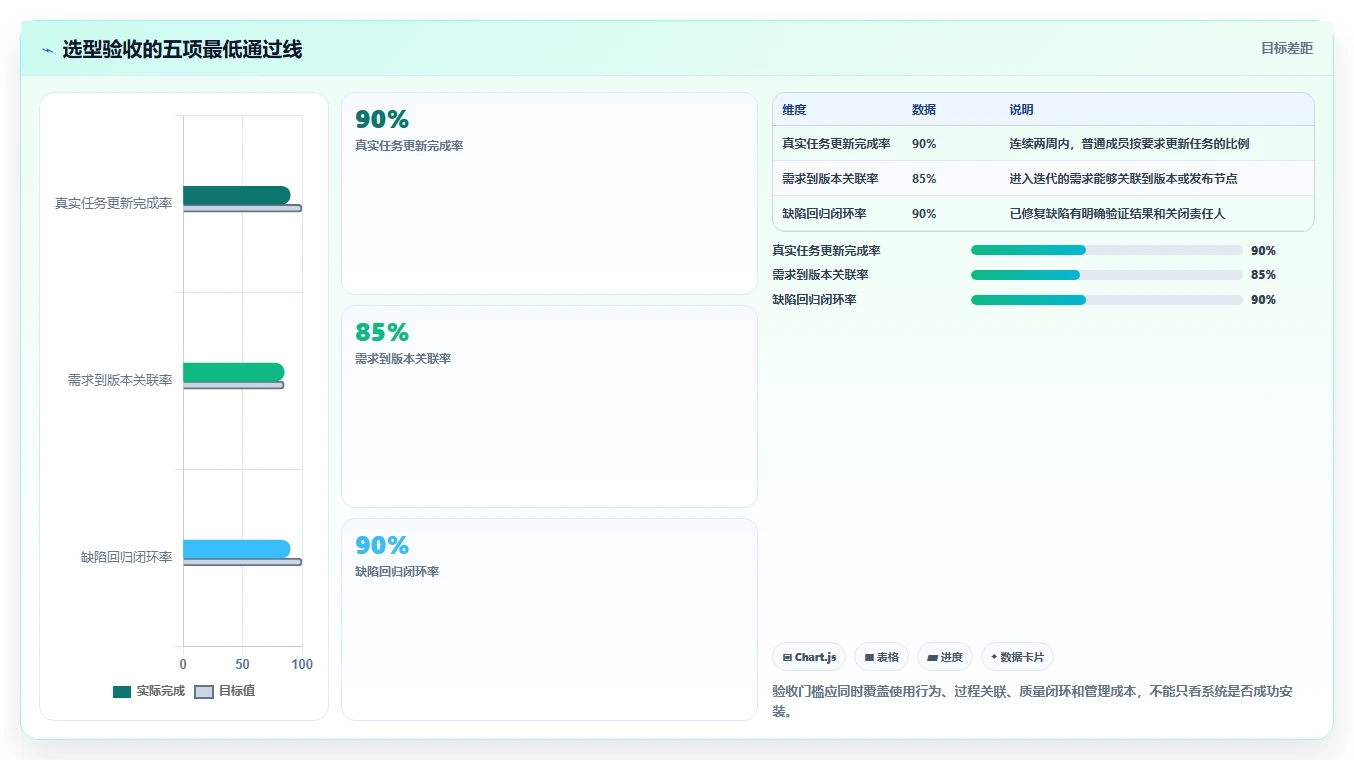Click the 缺陷回归闭环率 progress bar
The height and width of the screenshot is (760, 1354).
pyautogui.click(x=1106, y=300)
